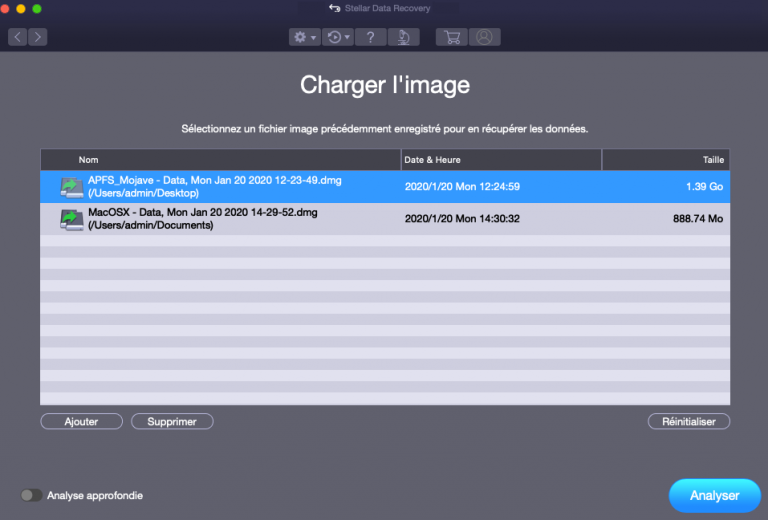Go forward with the right arrow button
This screenshot has height=520, width=768.
(x=38, y=37)
